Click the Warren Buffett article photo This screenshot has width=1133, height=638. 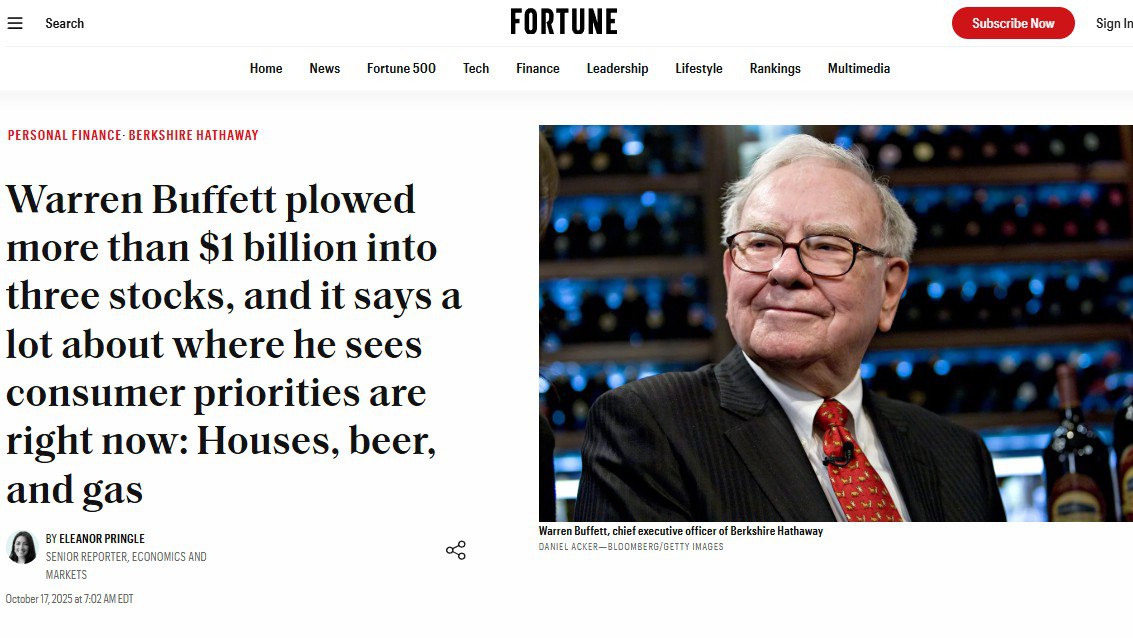[835, 322]
